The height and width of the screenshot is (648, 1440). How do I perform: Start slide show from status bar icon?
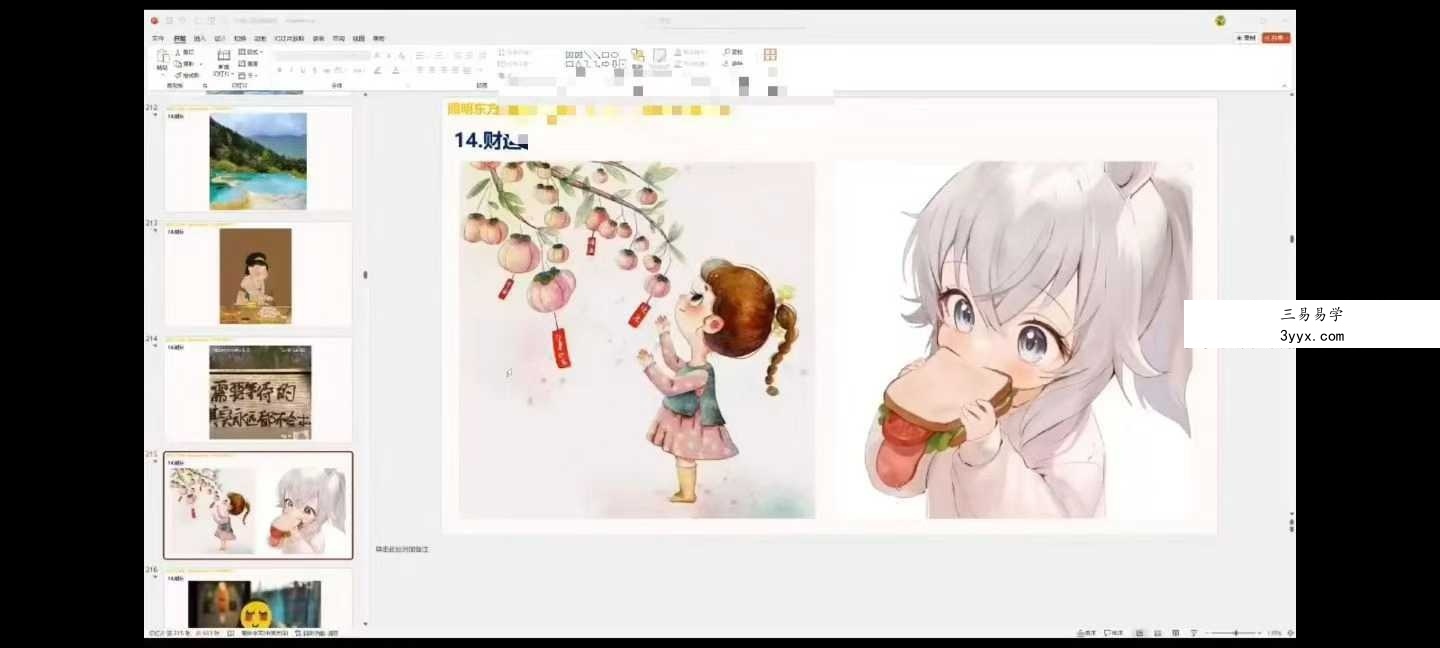(x=1194, y=633)
